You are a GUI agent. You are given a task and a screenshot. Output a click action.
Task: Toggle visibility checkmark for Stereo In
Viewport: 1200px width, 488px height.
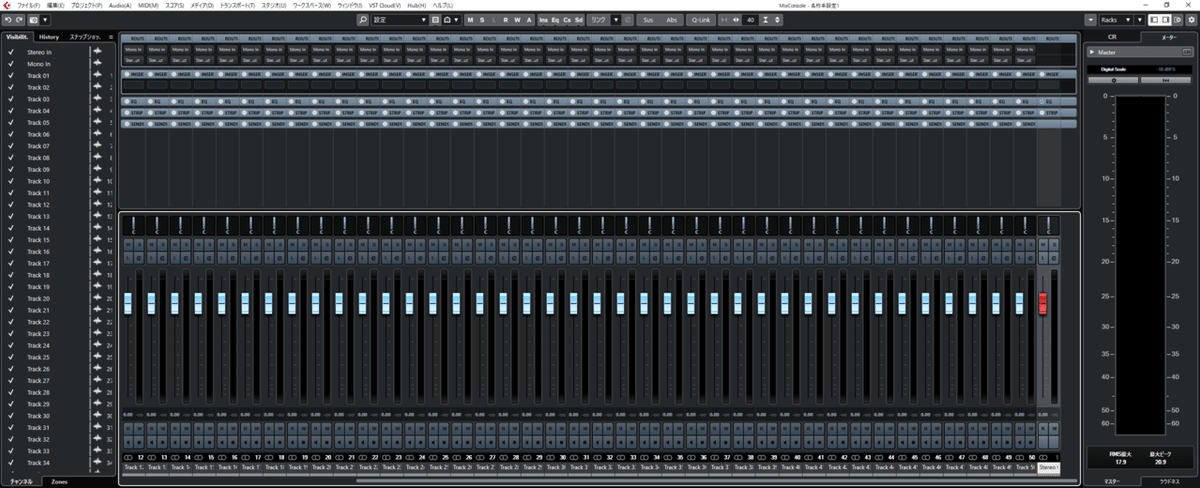[10, 52]
